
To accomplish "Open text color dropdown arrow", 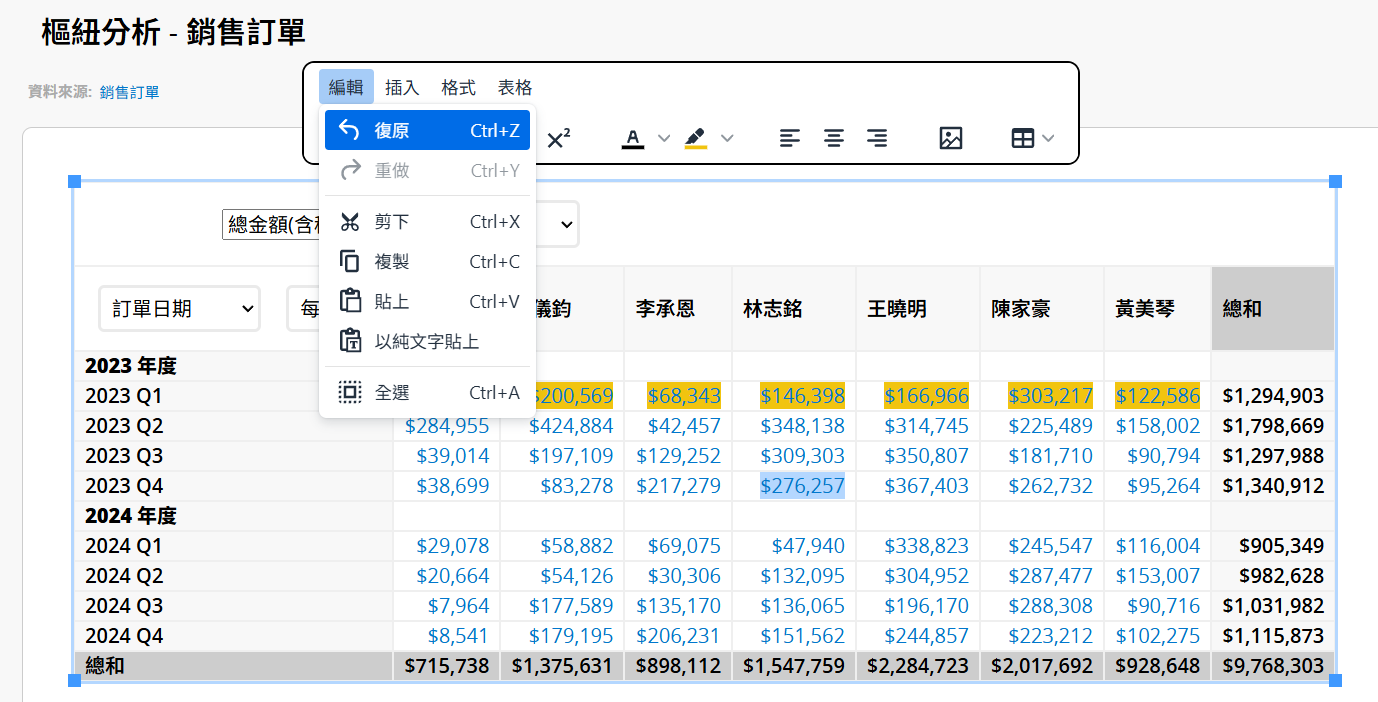I will click(664, 139).
